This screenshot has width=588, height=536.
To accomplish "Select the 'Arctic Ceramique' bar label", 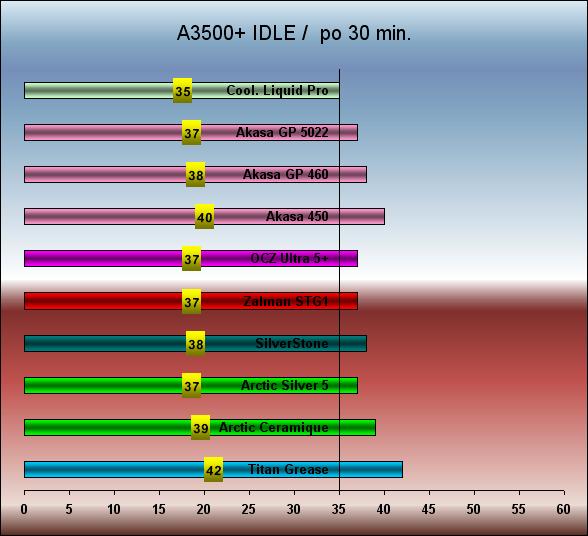I will tap(274, 428).
